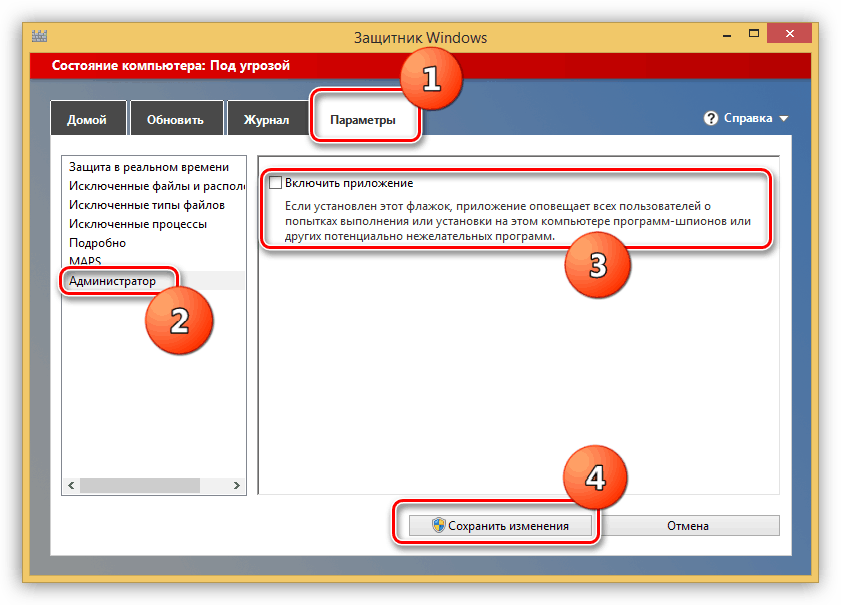Image resolution: width=841 pixels, height=605 pixels.
Task: Open the Обновить tab
Action: (175, 119)
